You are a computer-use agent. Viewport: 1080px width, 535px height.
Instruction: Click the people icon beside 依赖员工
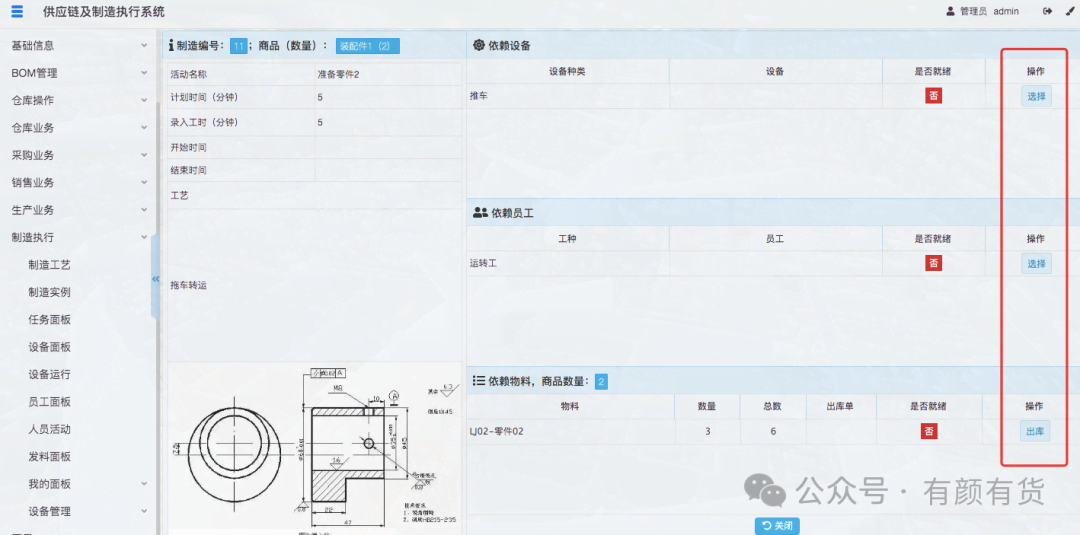(x=480, y=213)
